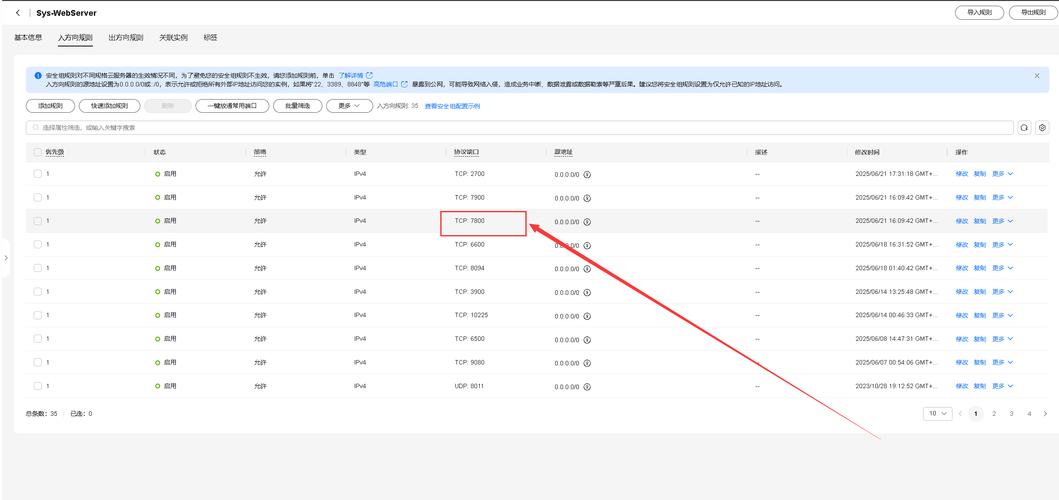1059x500 pixels.
Task: Open table column settings gear icon
Action: pos(1043,128)
